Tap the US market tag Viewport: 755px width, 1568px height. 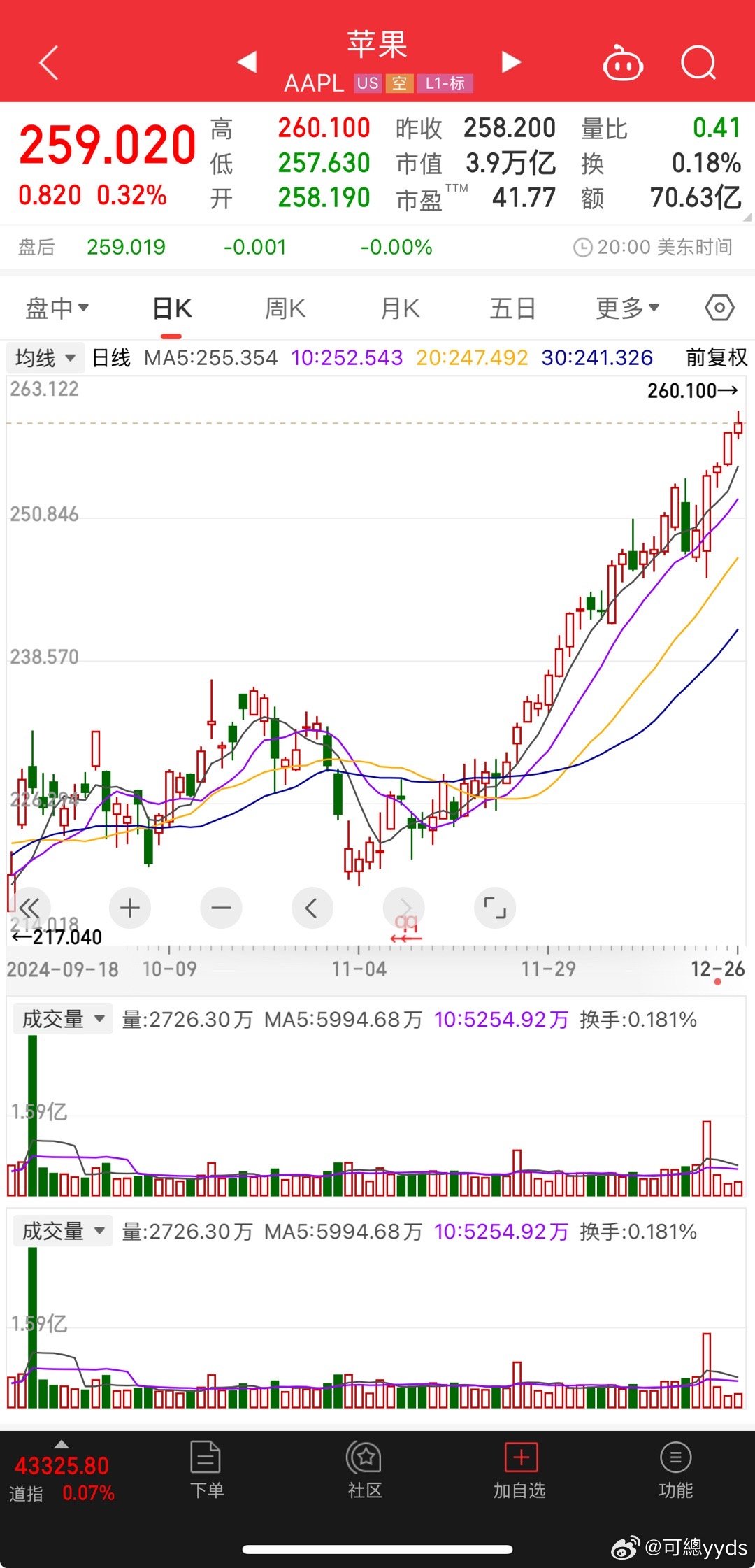[368, 83]
